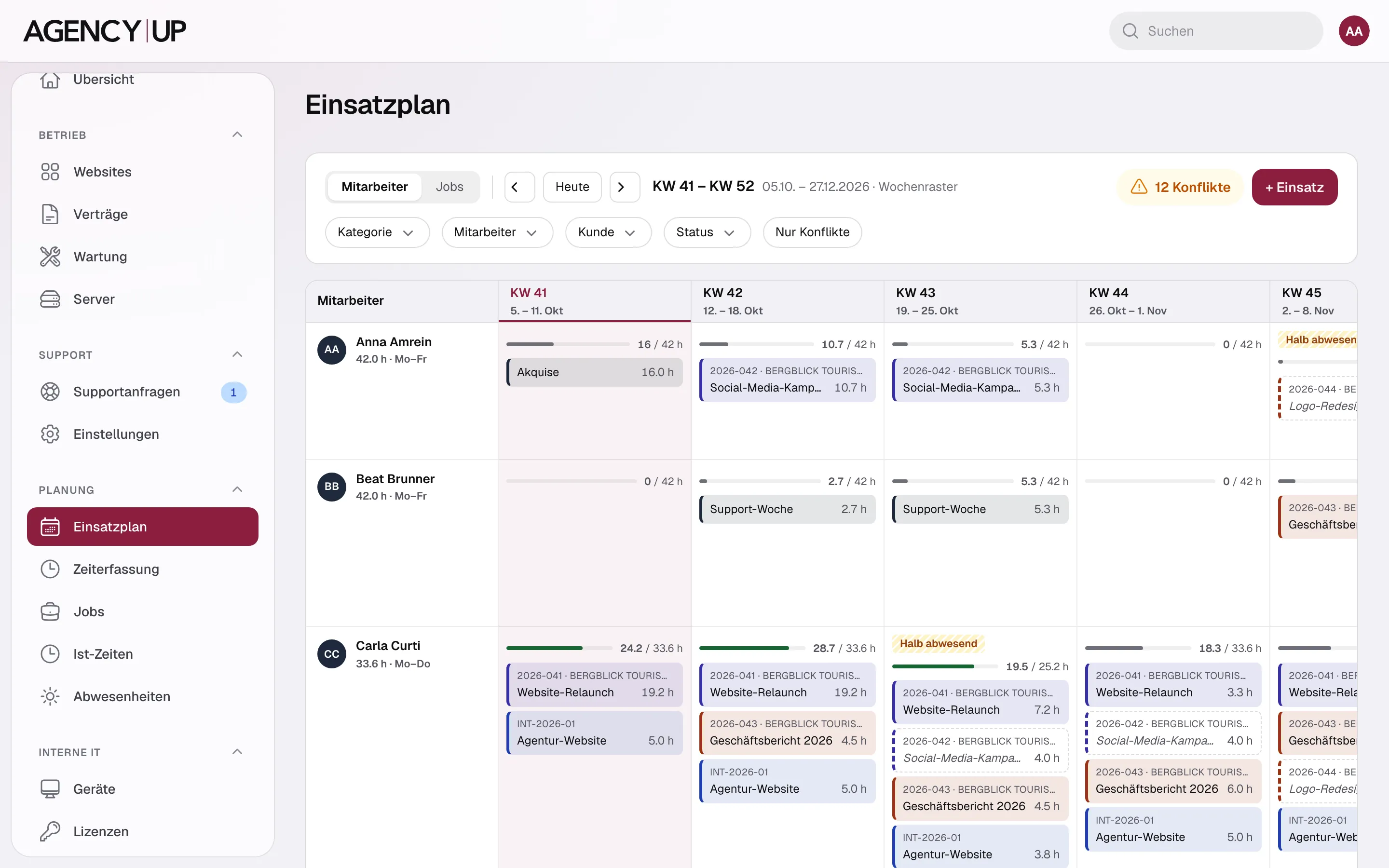Collapse the SUPPORT sidebar section
The image size is (1389, 868).
coord(237,354)
